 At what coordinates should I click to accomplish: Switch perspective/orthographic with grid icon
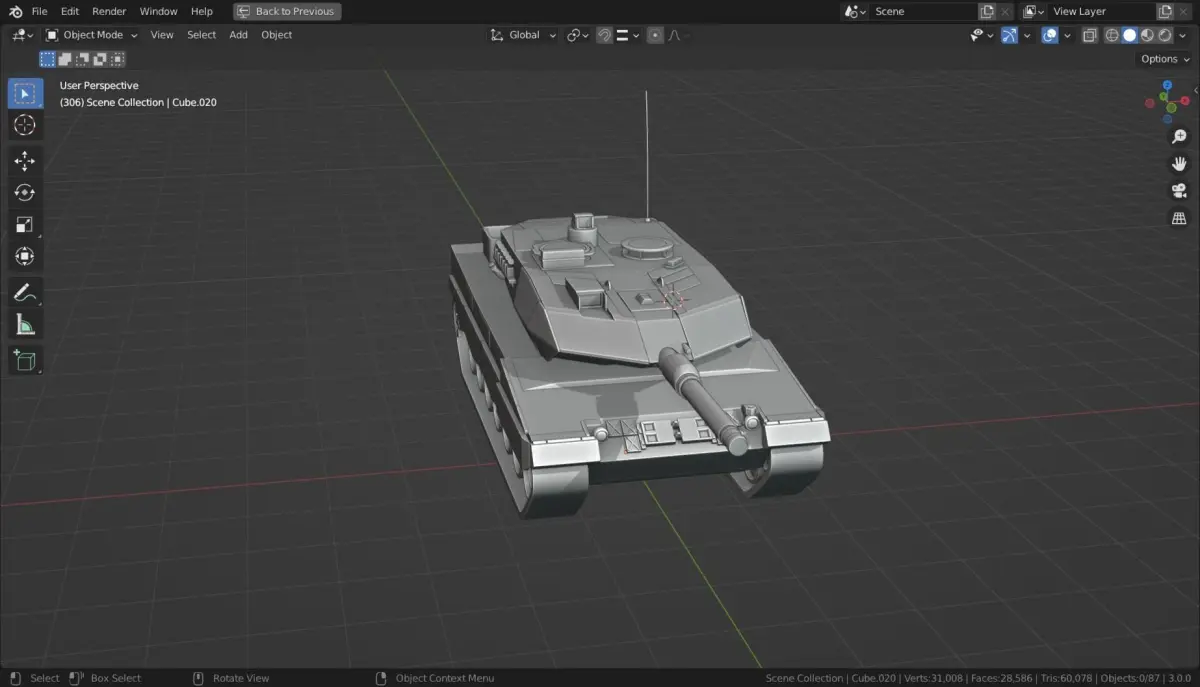pos(1179,218)
